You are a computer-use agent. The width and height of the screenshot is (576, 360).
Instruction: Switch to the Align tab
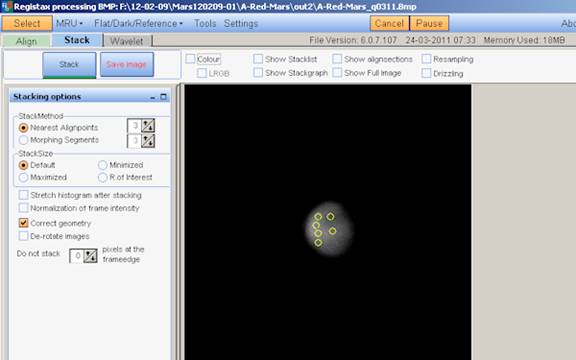(26, 41)
